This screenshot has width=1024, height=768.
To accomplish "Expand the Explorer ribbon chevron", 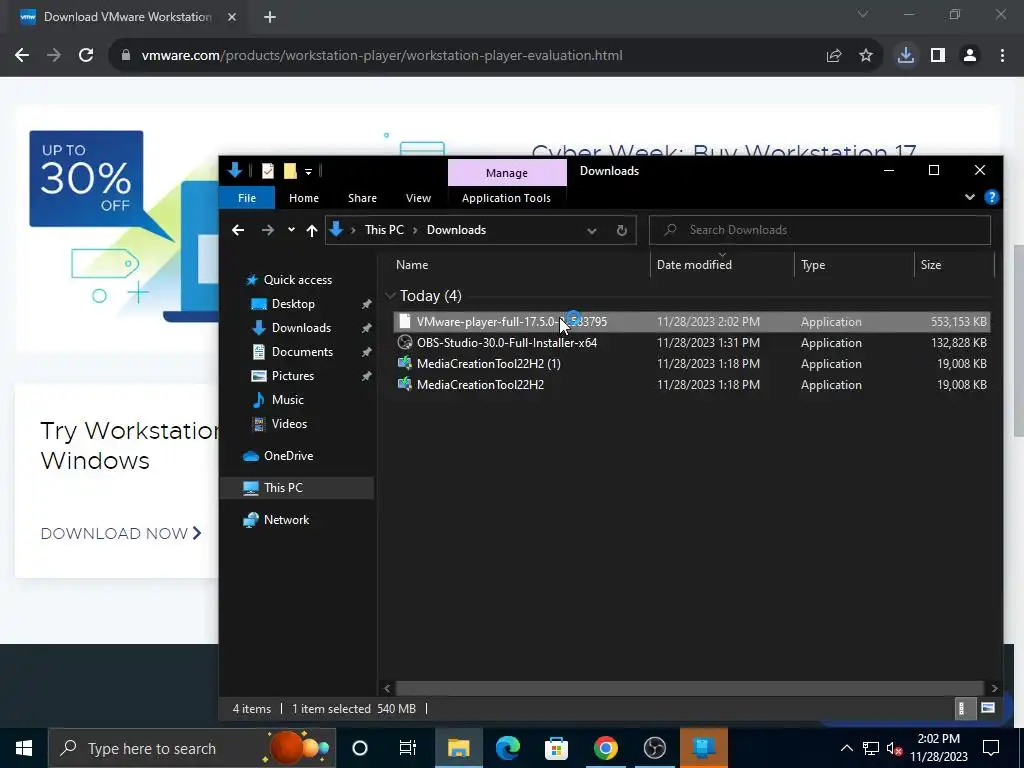I will tap(970, 197).
